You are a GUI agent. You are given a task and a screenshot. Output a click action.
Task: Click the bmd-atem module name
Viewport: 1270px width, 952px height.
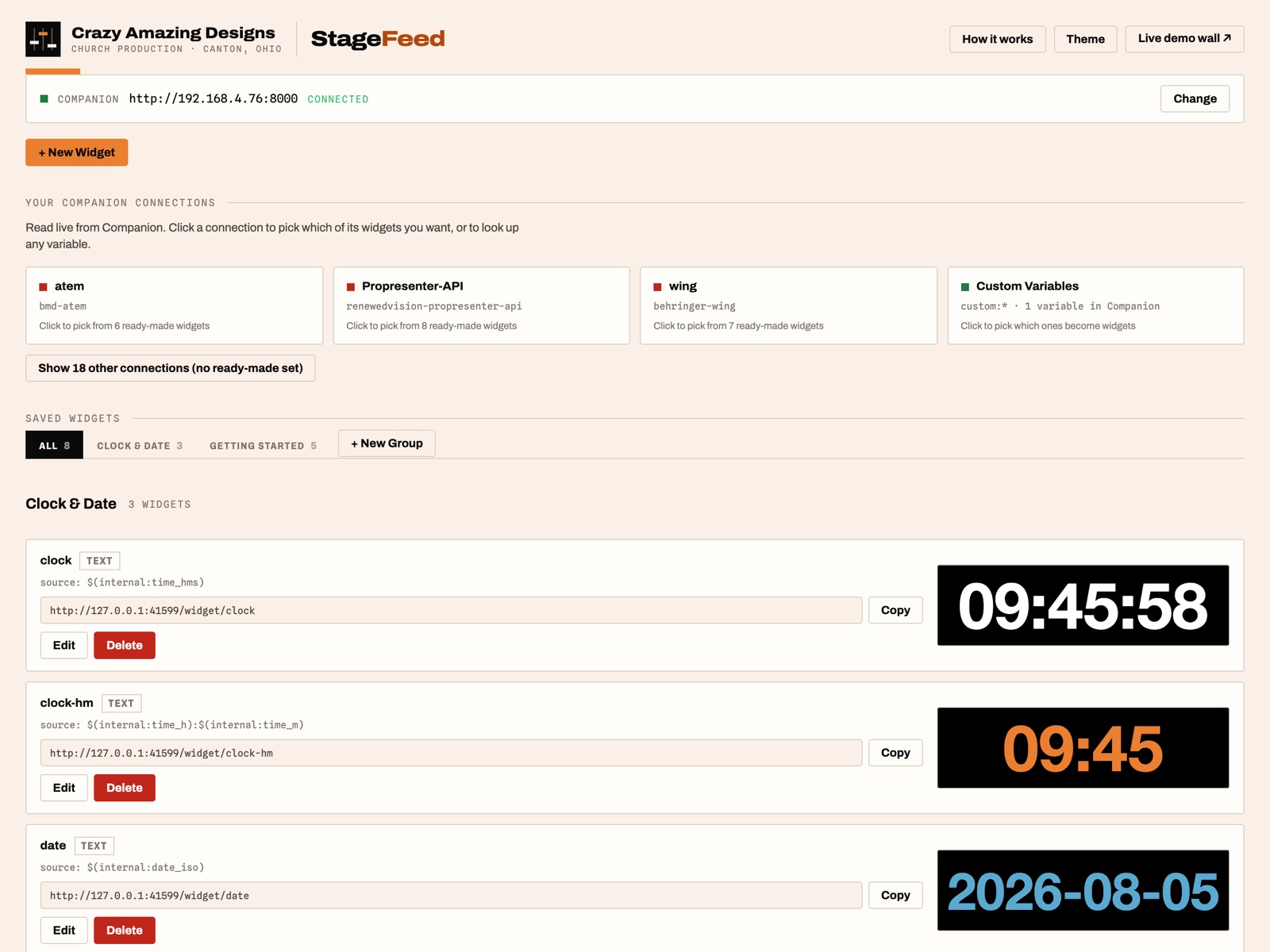coord(63,306)
